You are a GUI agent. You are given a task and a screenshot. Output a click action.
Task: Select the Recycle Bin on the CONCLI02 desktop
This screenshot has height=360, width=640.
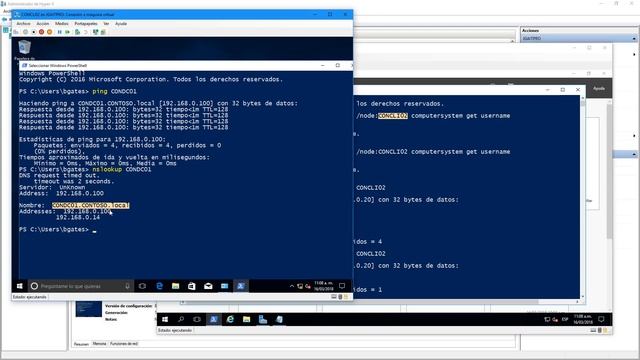[24, 49]
